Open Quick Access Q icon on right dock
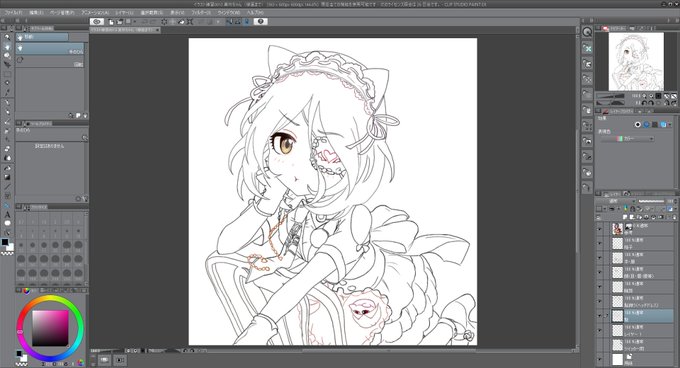This screenshot has height=368, width=680. tap(587, 32)
